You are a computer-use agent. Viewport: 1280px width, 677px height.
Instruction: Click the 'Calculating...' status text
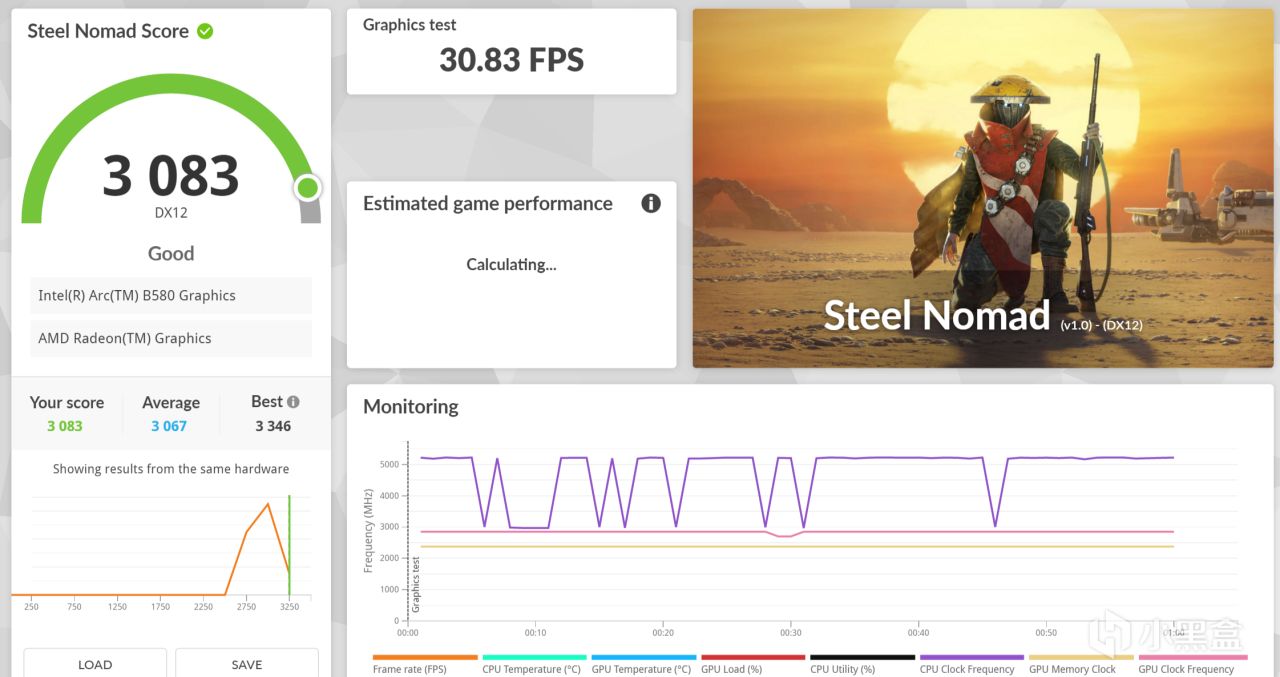[x=511, y=265]
